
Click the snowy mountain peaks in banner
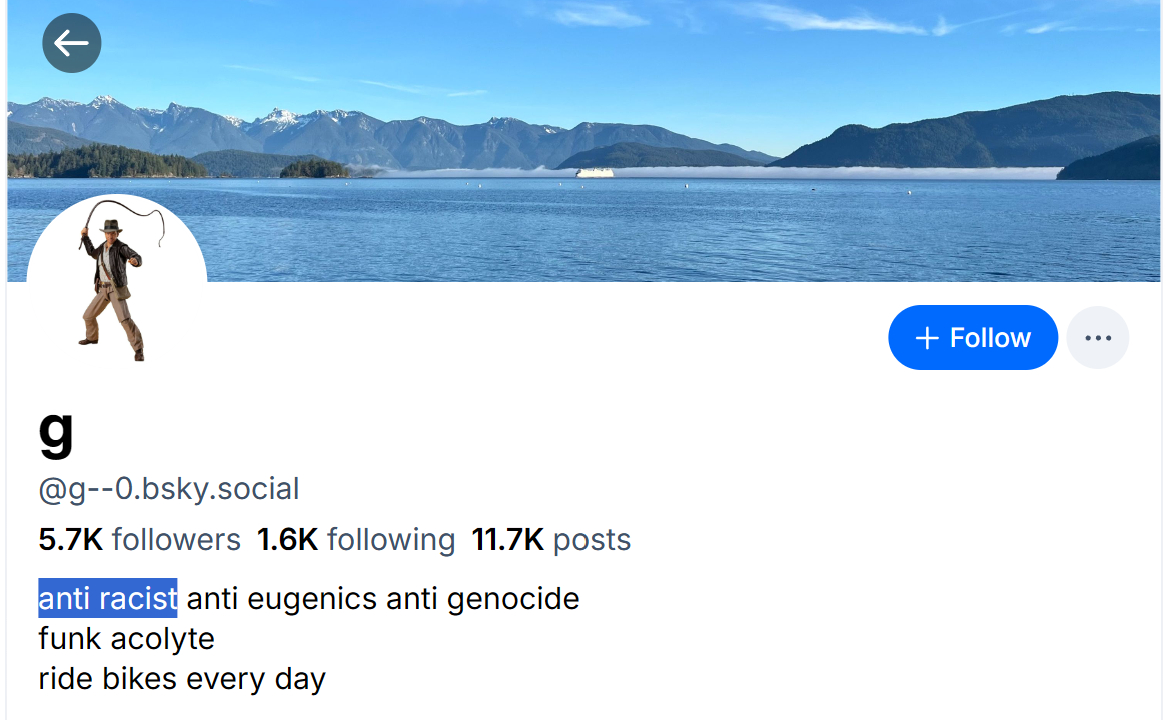coord(275,120)
